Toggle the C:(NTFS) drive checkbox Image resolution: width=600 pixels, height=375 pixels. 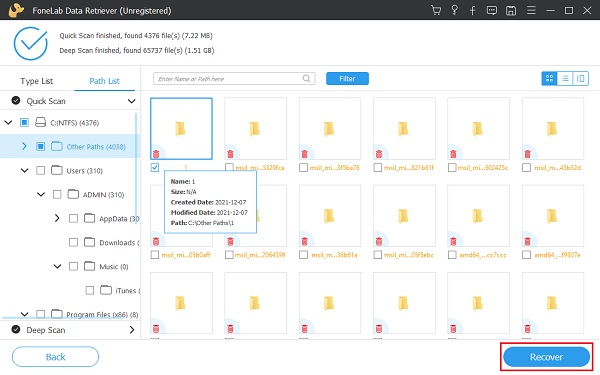[x=24, y=122]
